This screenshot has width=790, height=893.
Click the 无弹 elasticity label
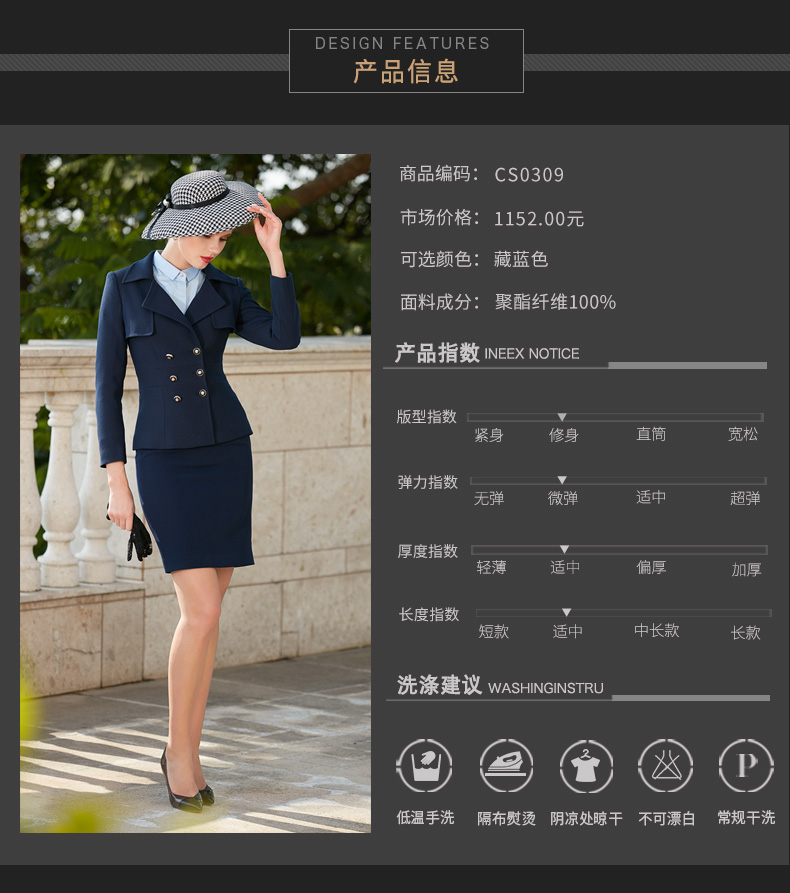point(489,498)
